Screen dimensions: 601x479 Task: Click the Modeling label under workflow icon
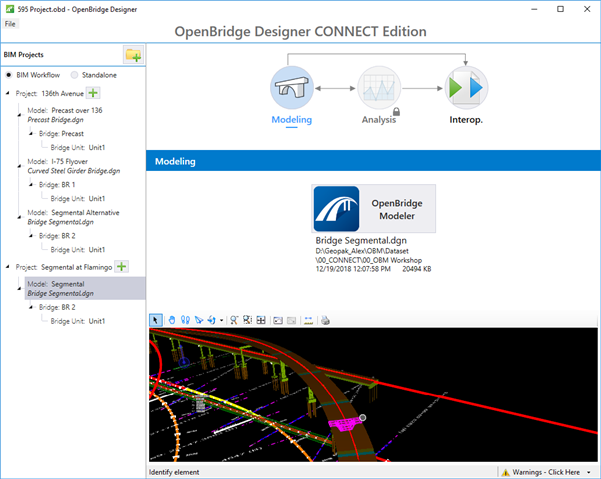coord(292,120)
